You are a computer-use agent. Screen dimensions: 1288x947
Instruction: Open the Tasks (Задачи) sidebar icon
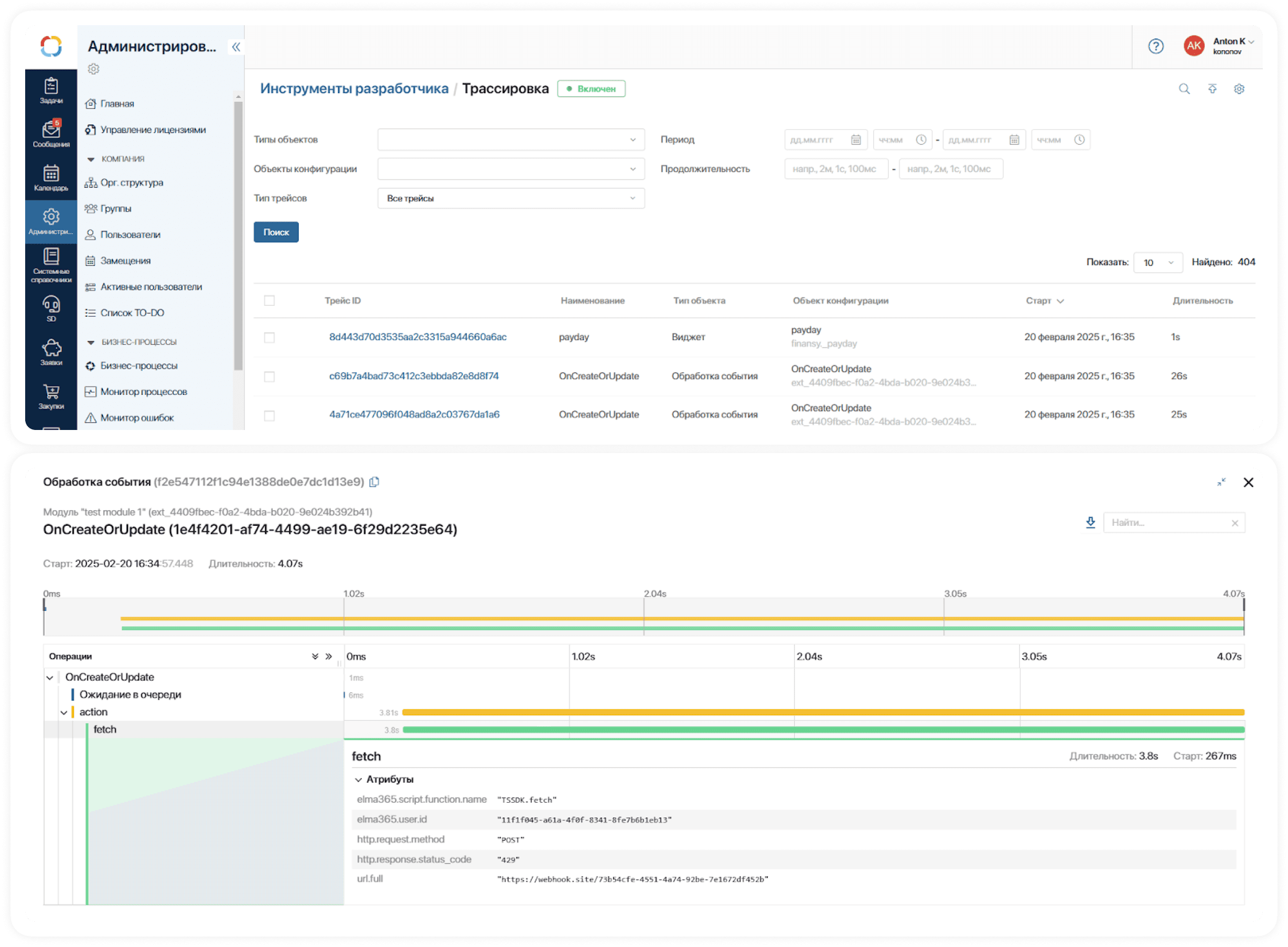(51, 91)
